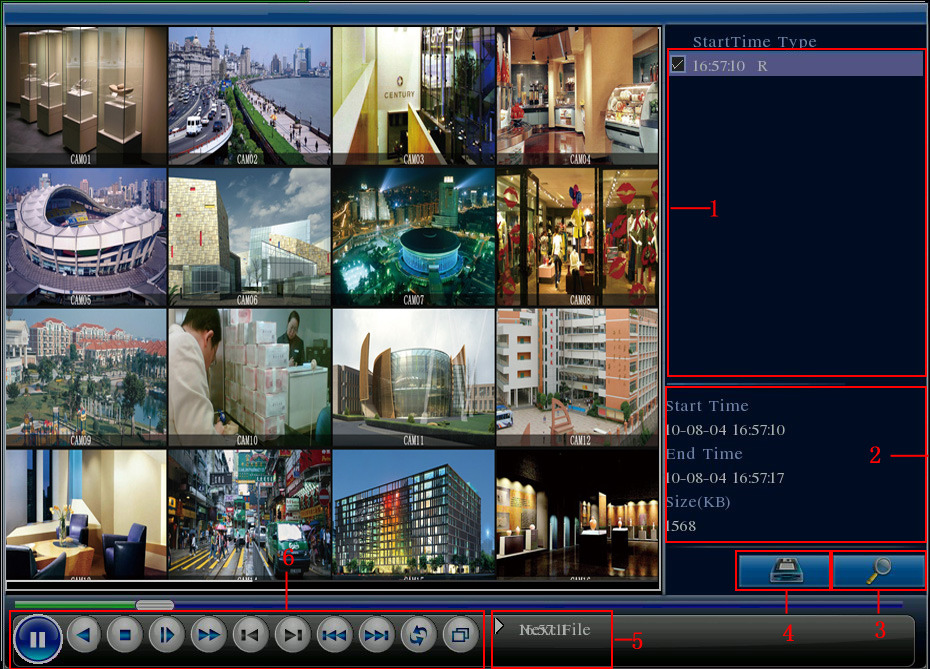Toggle the loop playback icon

point(419,635)
